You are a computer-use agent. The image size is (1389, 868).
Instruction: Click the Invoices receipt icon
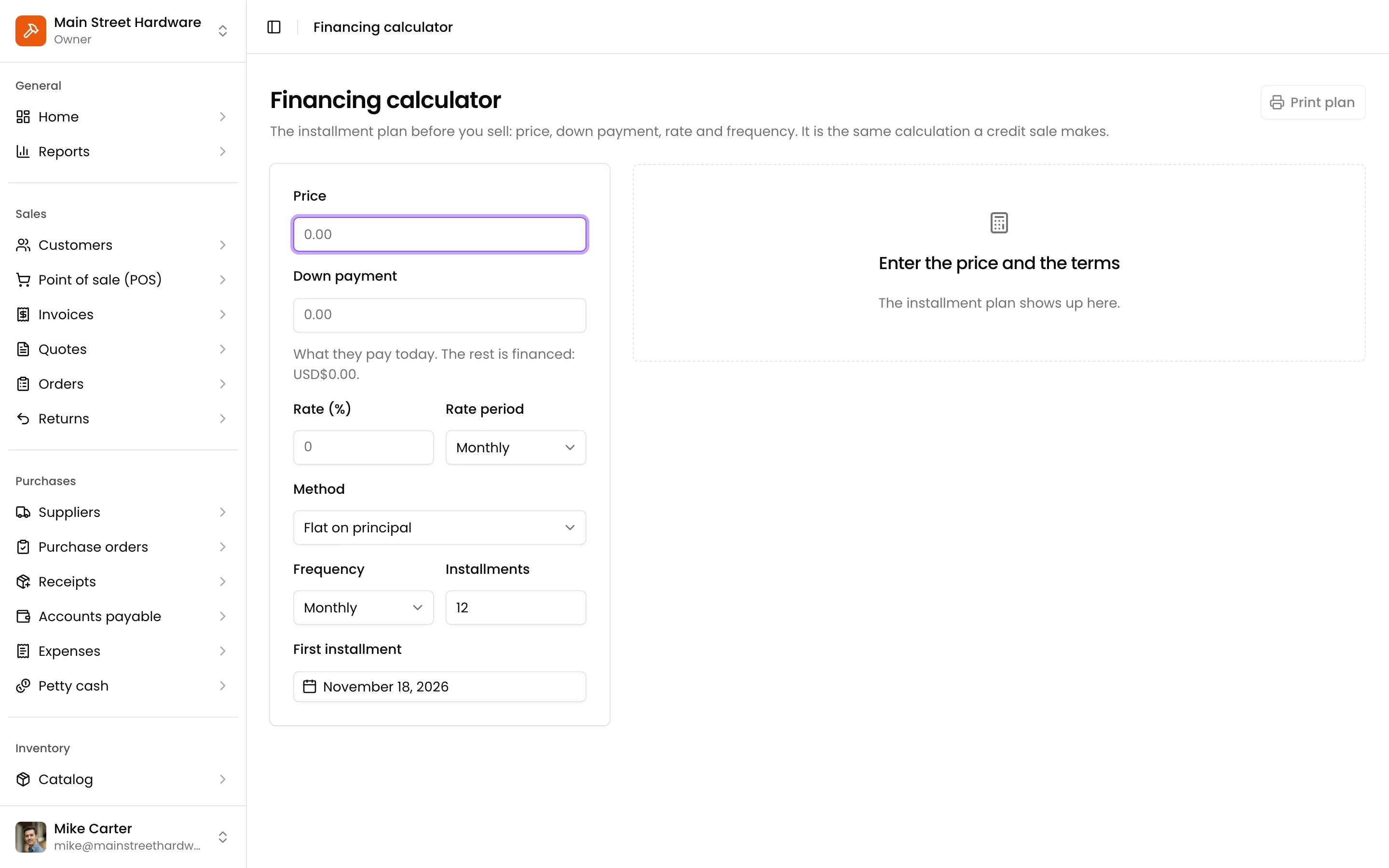coord(23,314)
